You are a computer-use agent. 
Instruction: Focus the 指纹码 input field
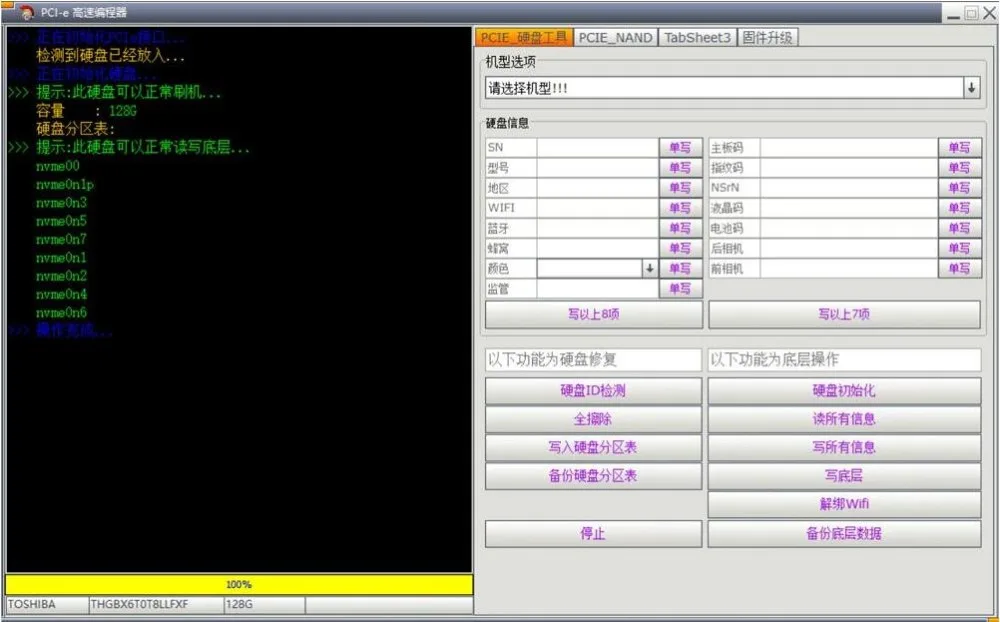(x=849, y=168)
